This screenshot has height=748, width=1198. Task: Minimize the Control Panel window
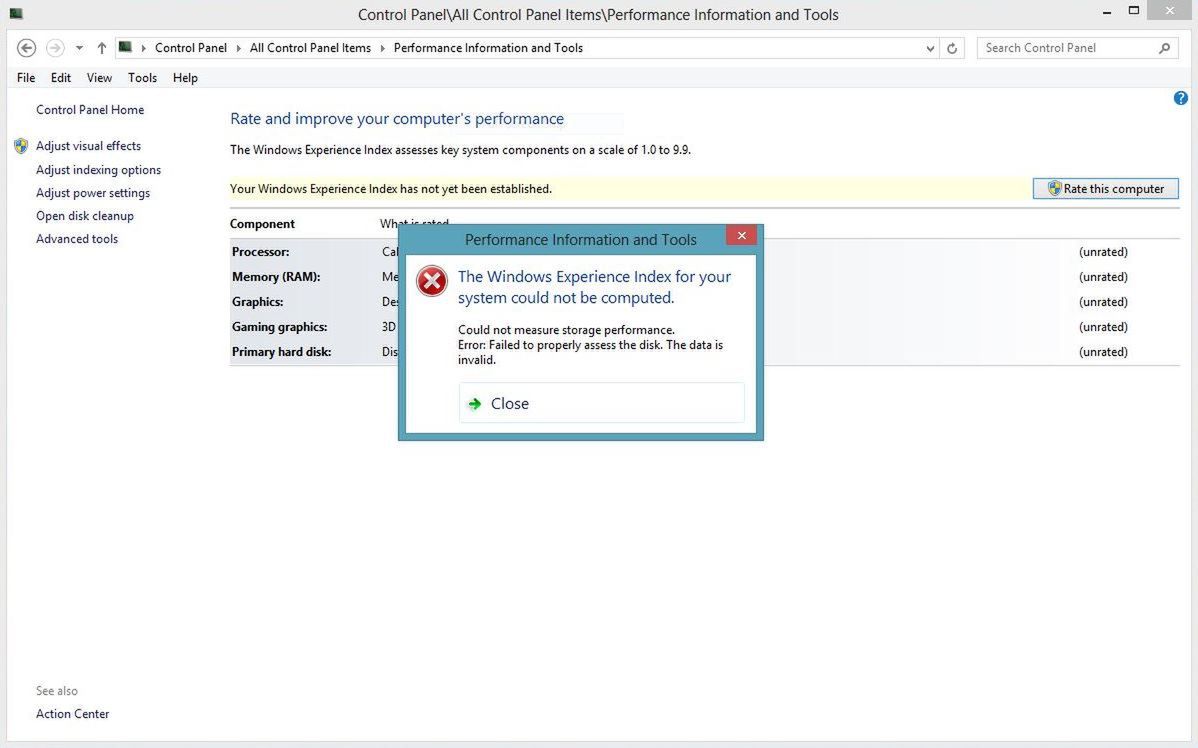click(x=1107, y=11)
